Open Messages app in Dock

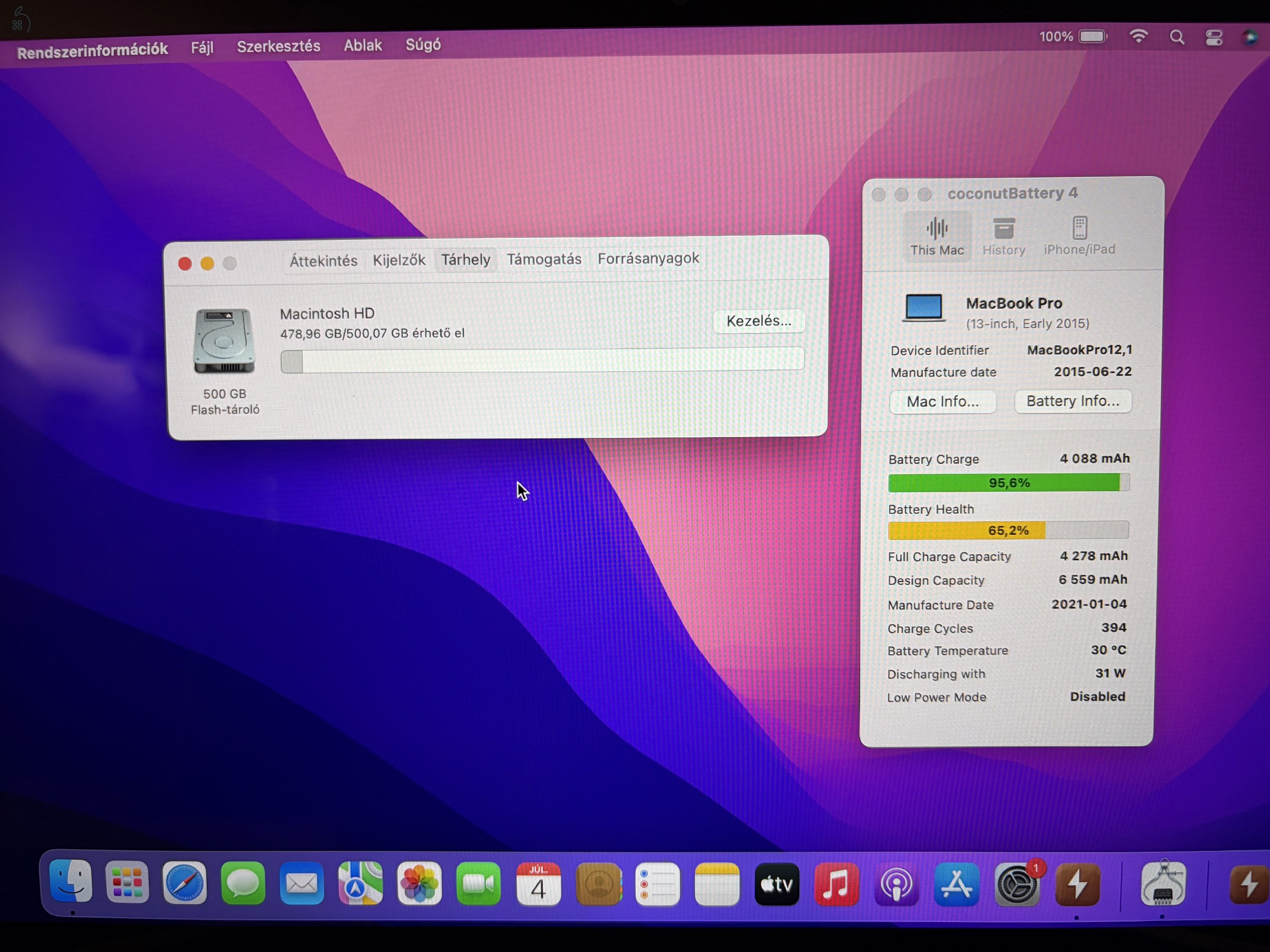[x=243, y=883]
